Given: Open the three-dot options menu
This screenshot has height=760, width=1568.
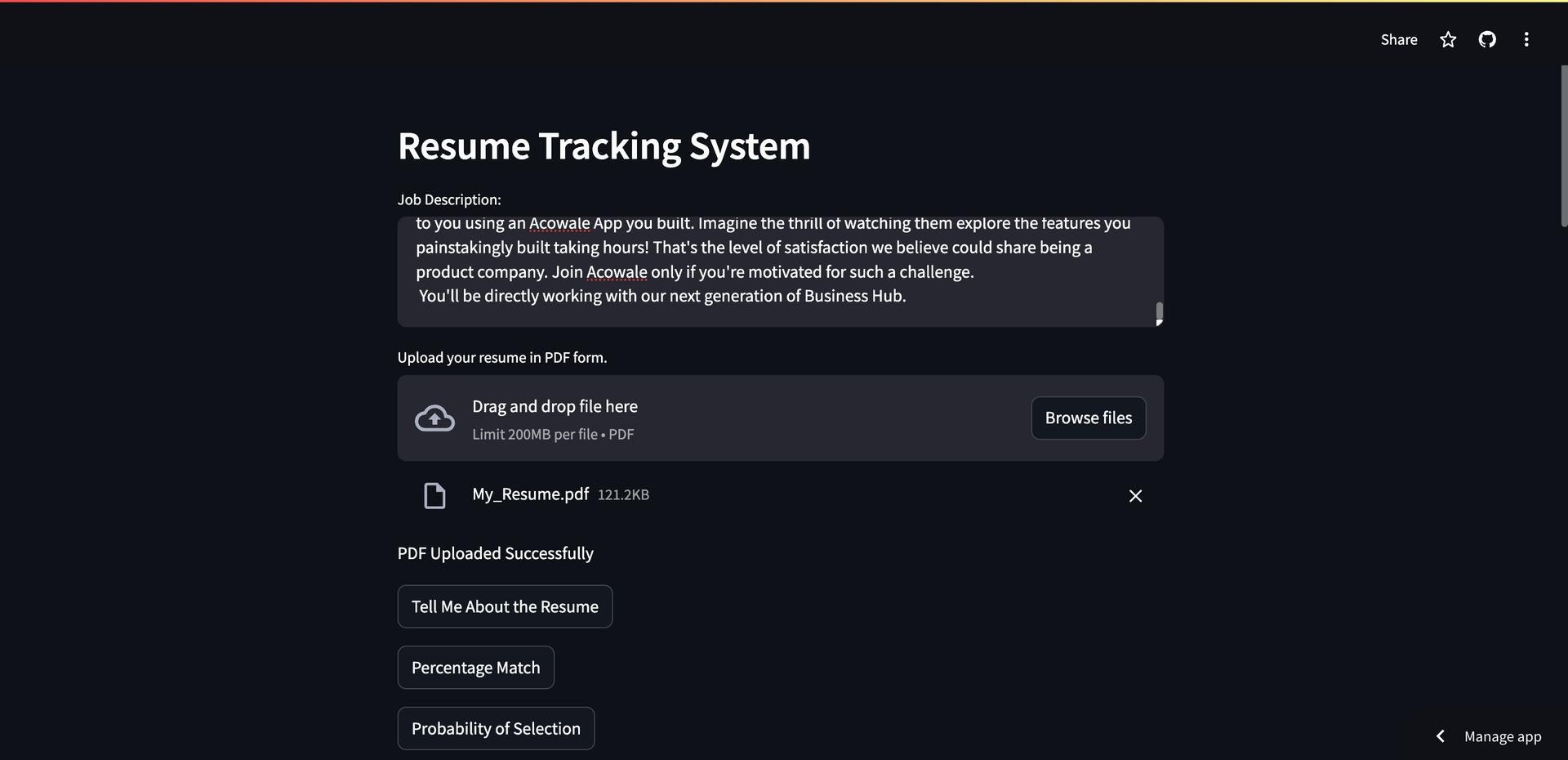Looking at the screenshot, I should (x=1526, y=38).
